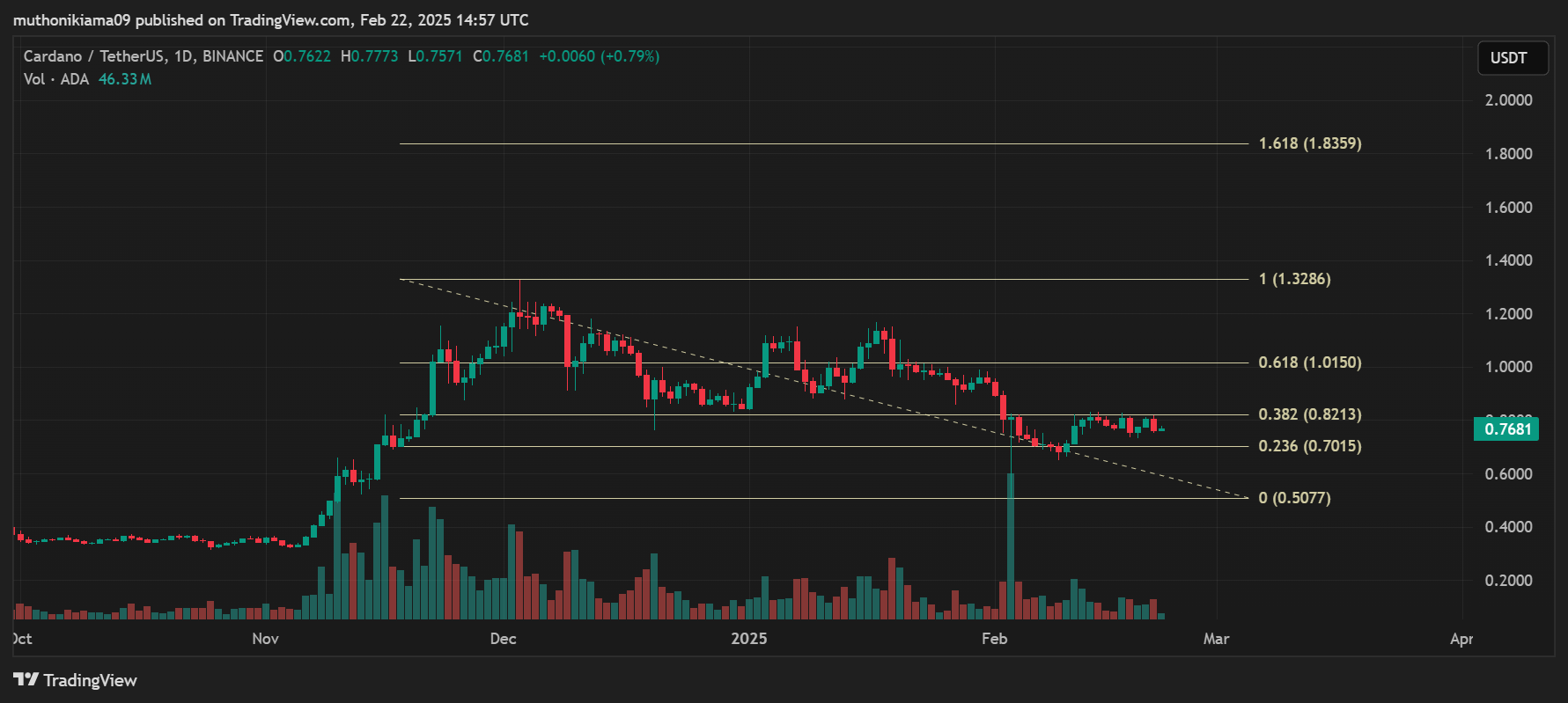This screenshot has width=1568, height=703.
Task: Click the Nov date axis label
Action: (265, 639)
